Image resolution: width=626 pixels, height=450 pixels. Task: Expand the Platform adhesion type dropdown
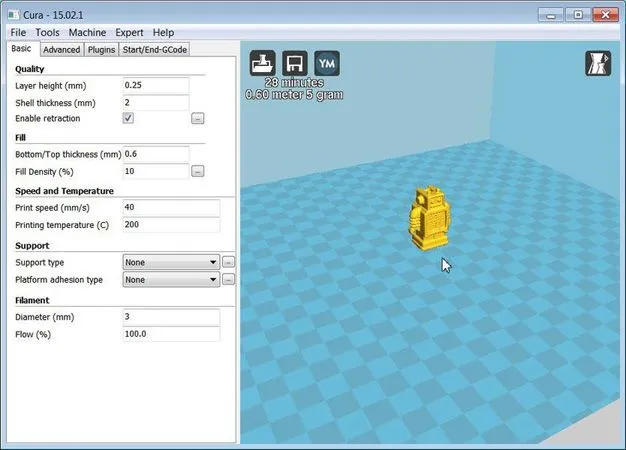coord(171,280)
